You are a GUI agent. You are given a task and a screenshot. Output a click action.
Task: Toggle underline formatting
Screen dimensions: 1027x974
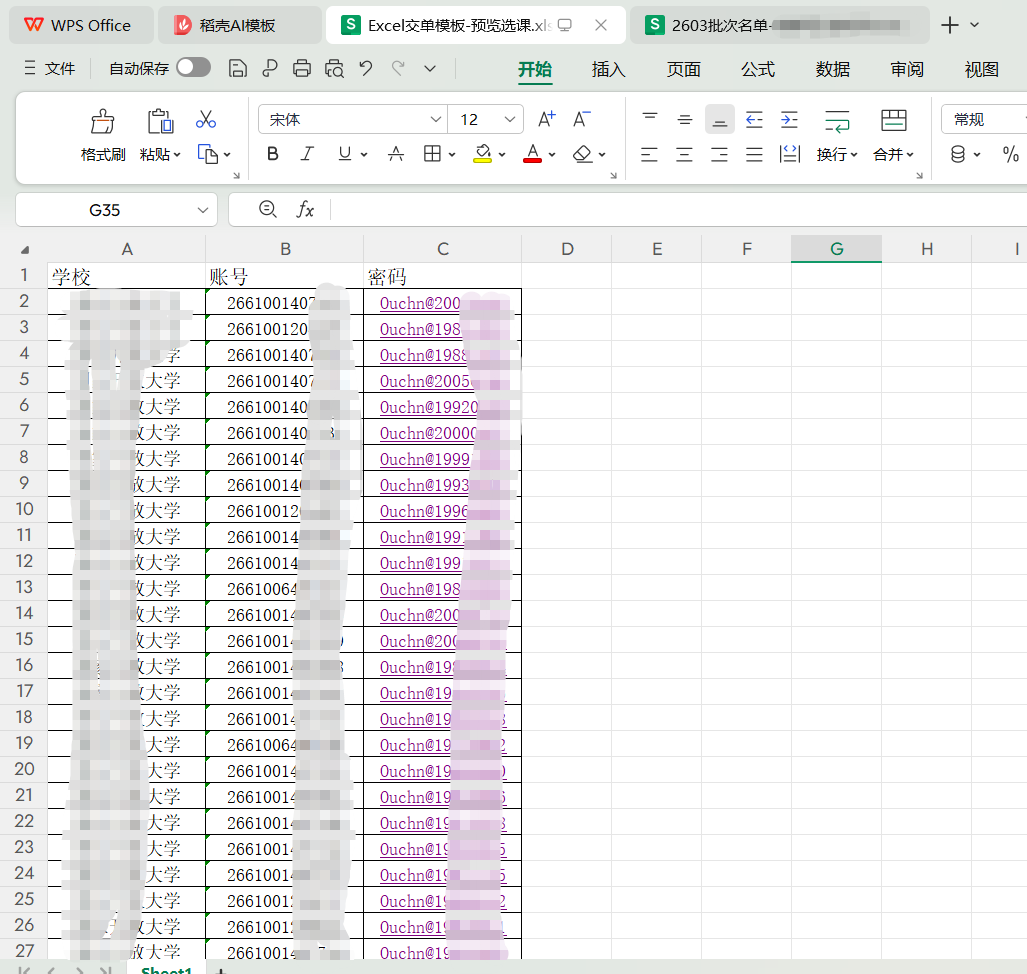coord(345,154)
